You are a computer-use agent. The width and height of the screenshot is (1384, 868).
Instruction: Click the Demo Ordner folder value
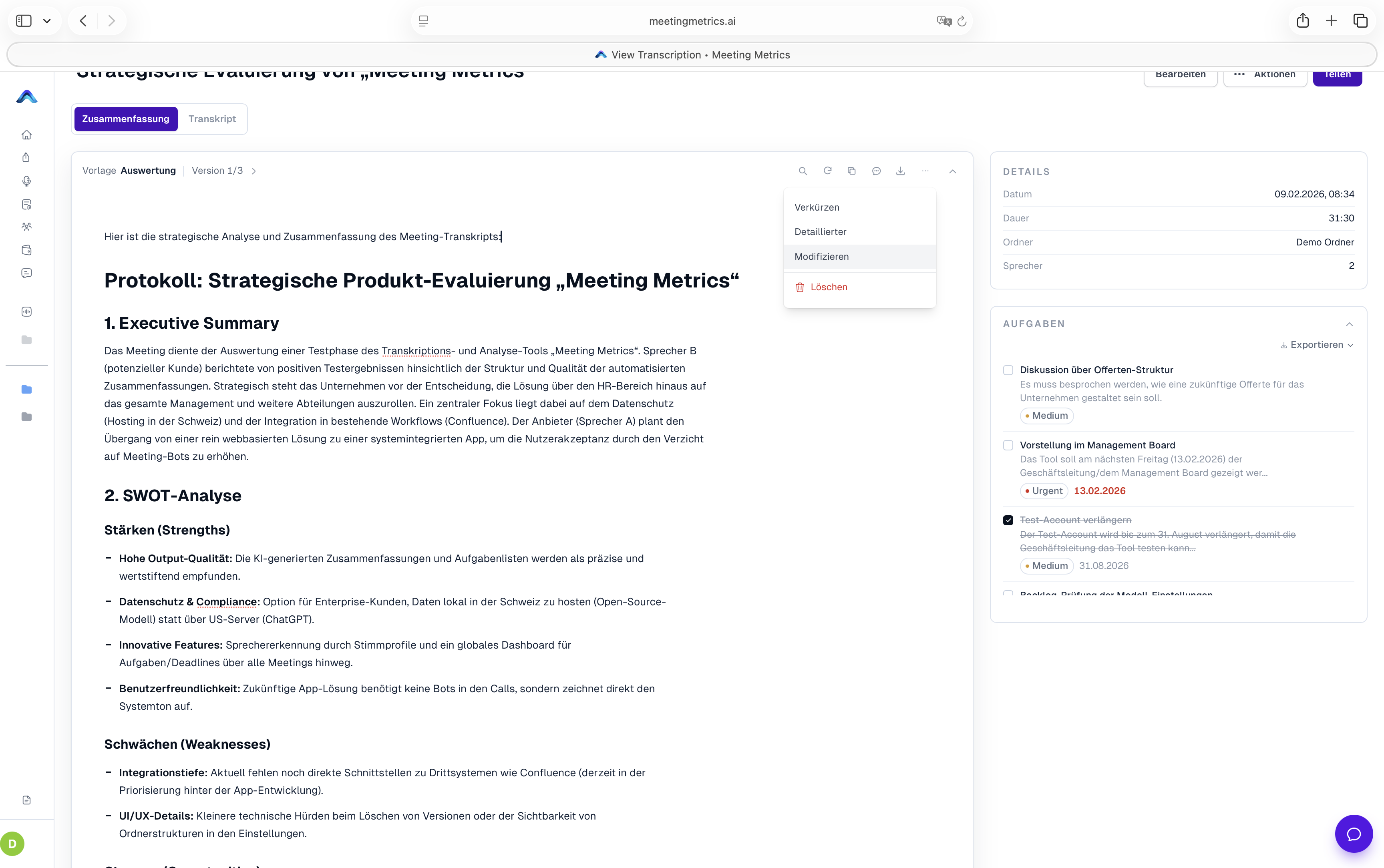pos(1325,242)
